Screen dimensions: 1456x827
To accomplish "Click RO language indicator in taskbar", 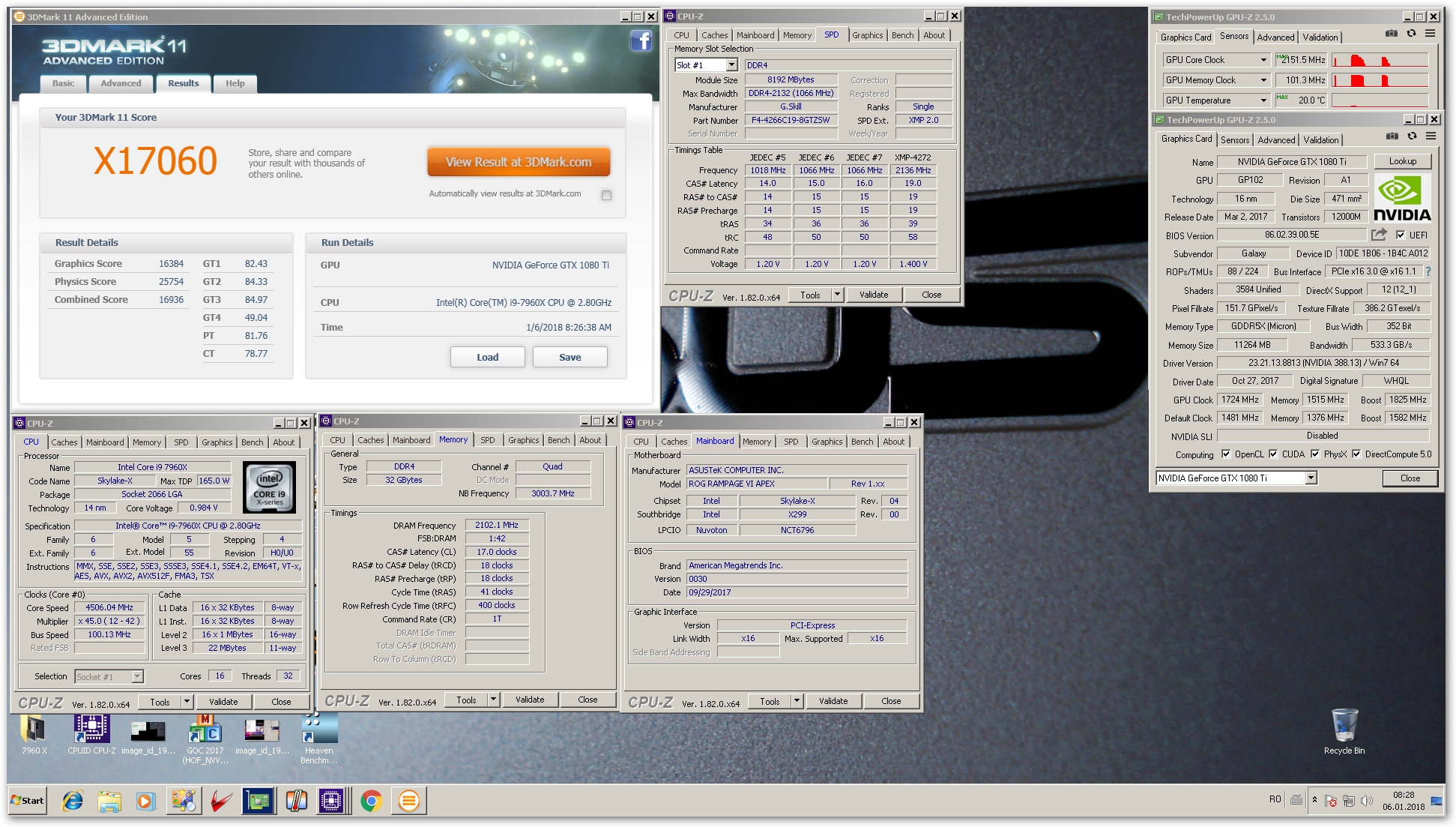I will pos(1275,799).
